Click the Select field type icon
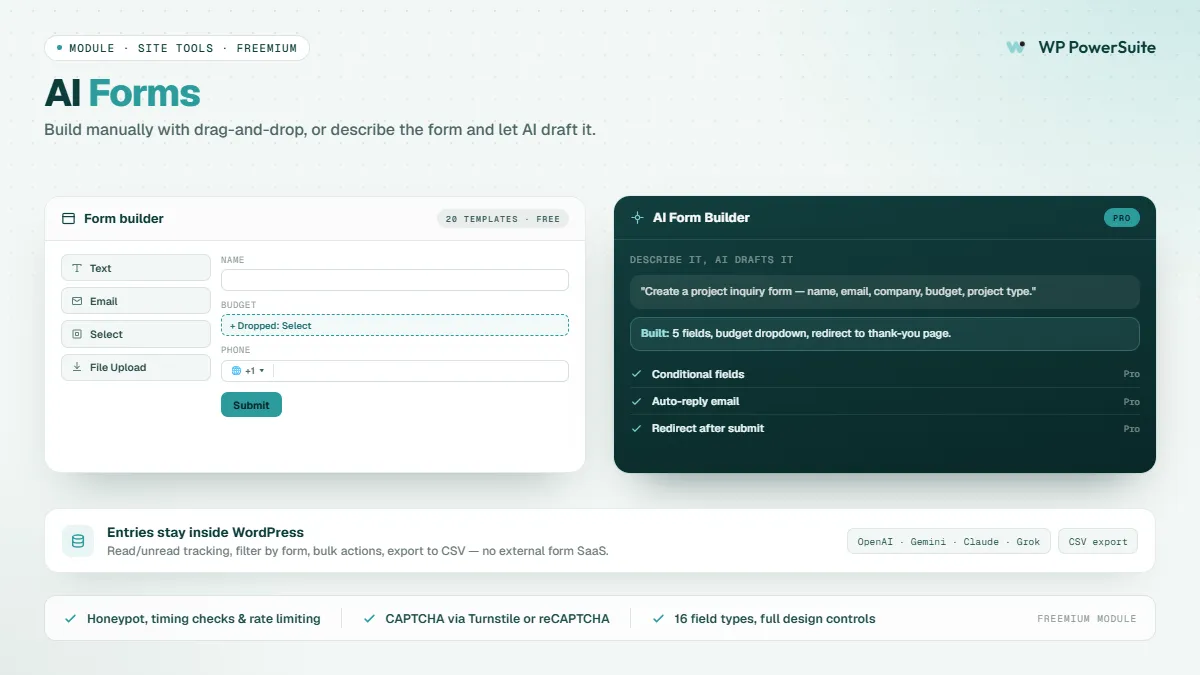The height and width of the screenshot is (675, 1200). 77,334
